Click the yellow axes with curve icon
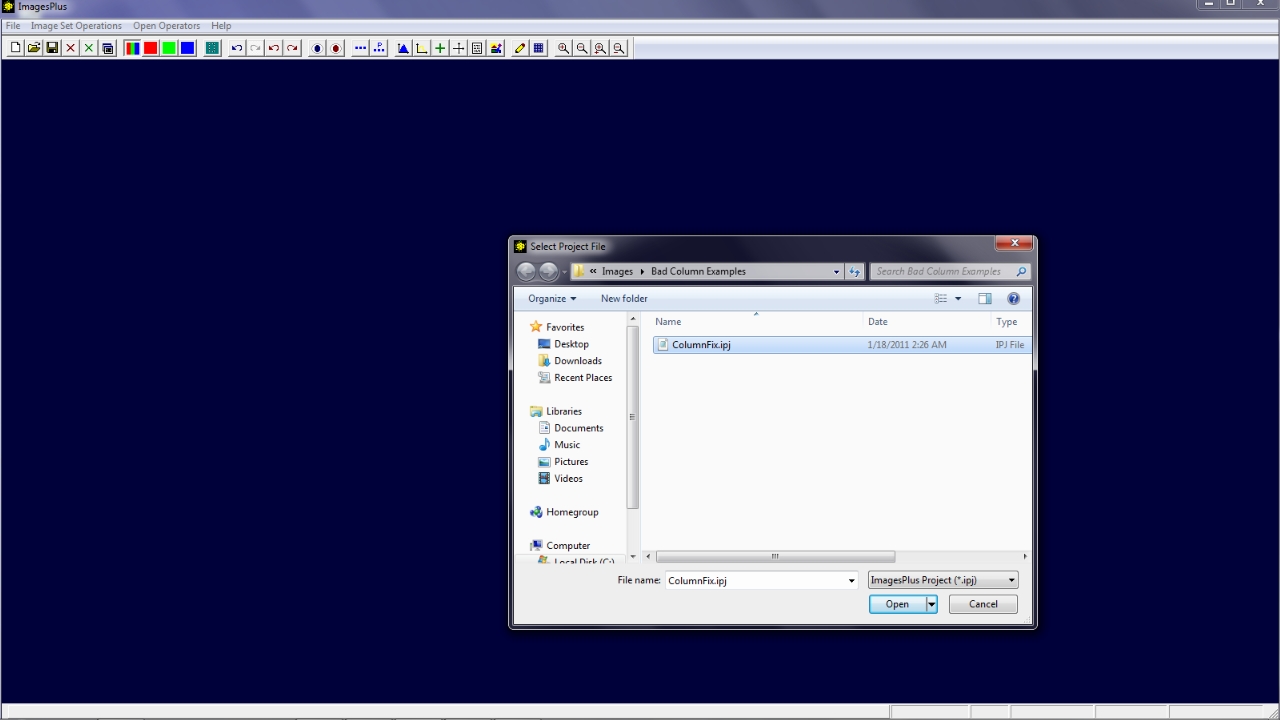The height and width of the screenshot is (720, 1280). click(x=422, y=48)
